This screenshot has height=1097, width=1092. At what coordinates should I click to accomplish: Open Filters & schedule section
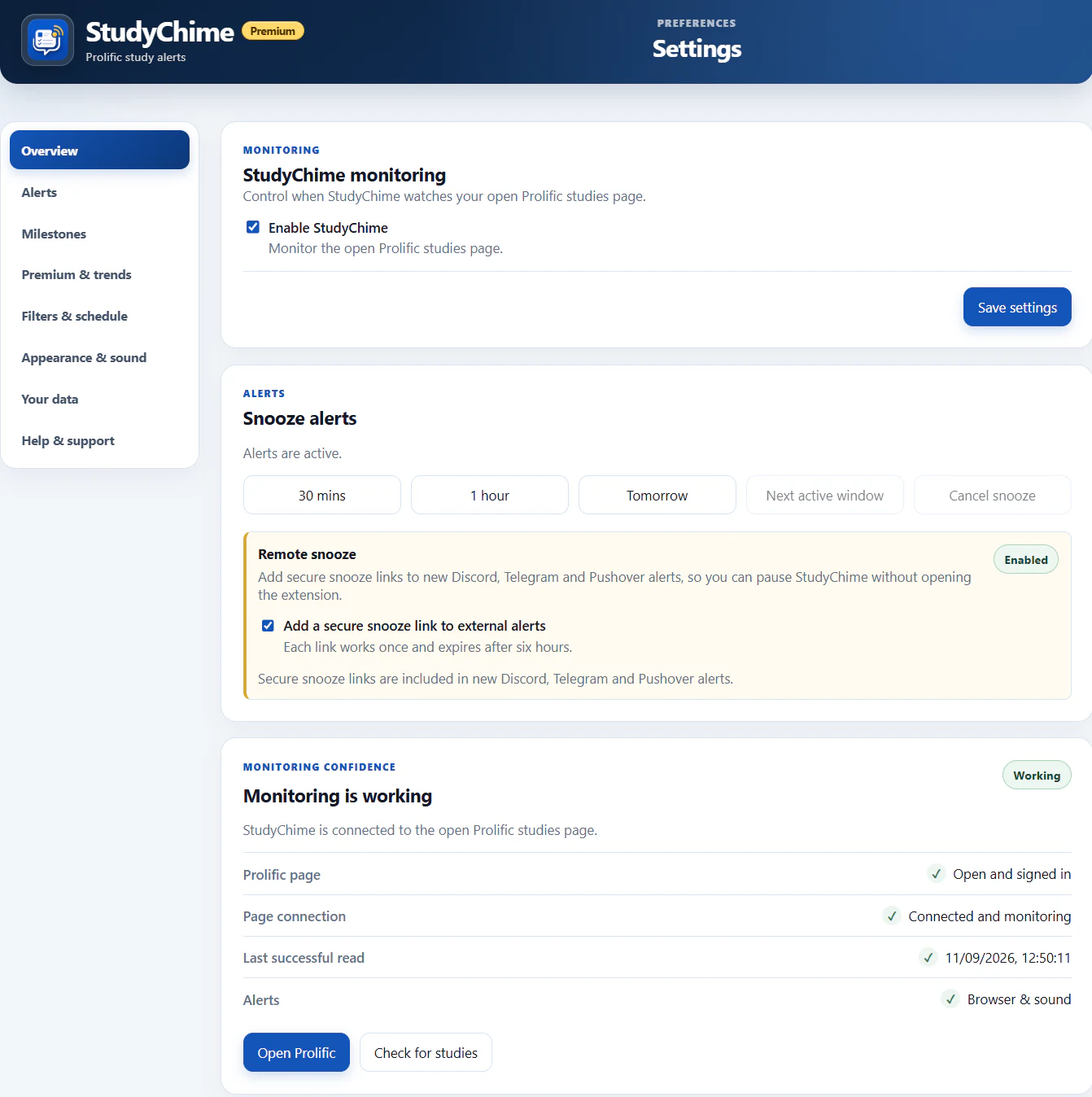click(99, 316)
